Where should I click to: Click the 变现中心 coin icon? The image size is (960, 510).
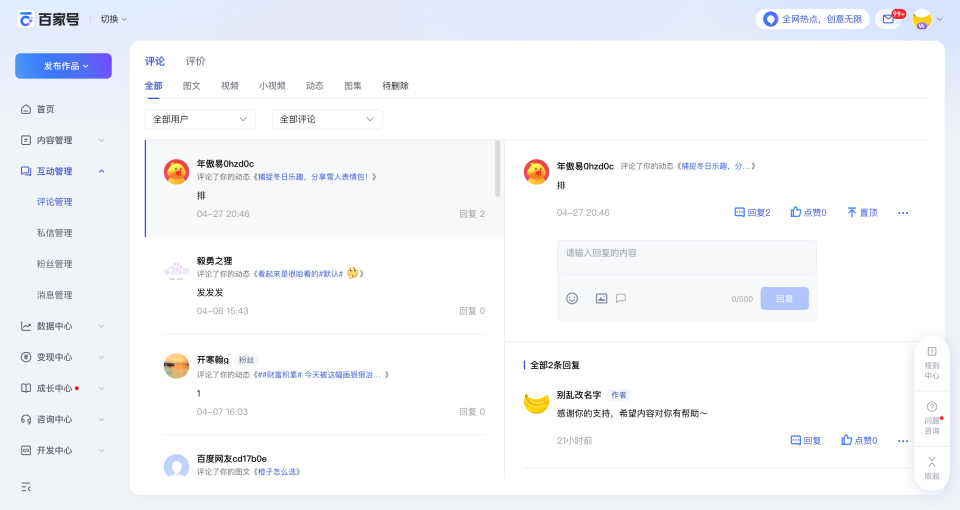click(x=26, y=357)
